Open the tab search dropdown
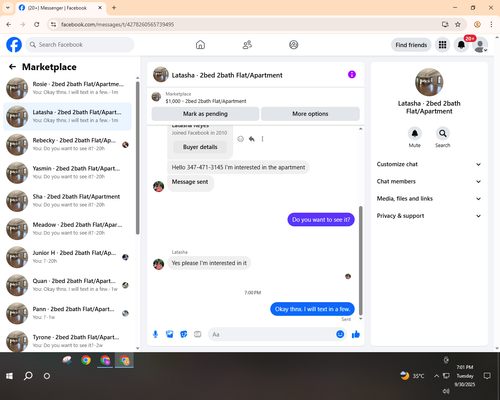The height and width of the screenshot is (400, 500). click(x=8, y=8)
